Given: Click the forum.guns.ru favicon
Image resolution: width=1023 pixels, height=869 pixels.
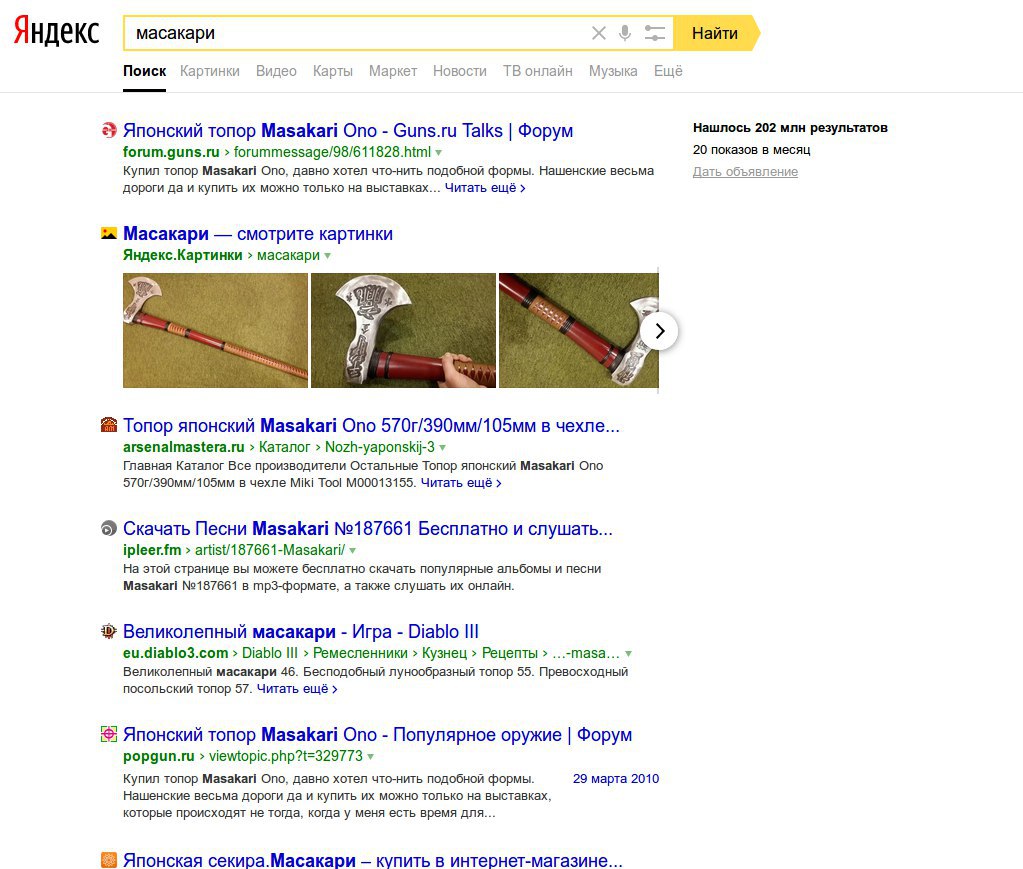Looking at the screenshot, I should pyautogui.click(x=109, y=130).
